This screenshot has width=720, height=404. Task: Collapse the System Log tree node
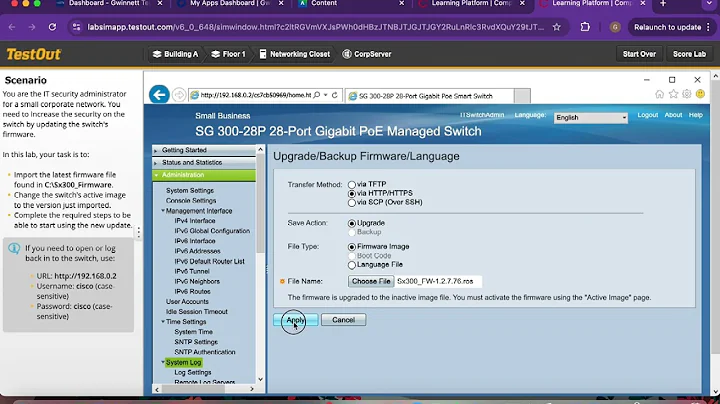coord(163,362)
